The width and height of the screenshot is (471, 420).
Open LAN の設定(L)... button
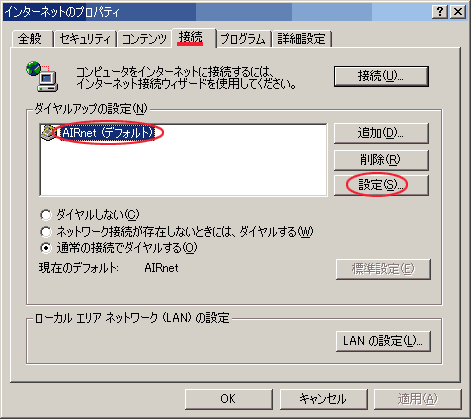(383, 341)
